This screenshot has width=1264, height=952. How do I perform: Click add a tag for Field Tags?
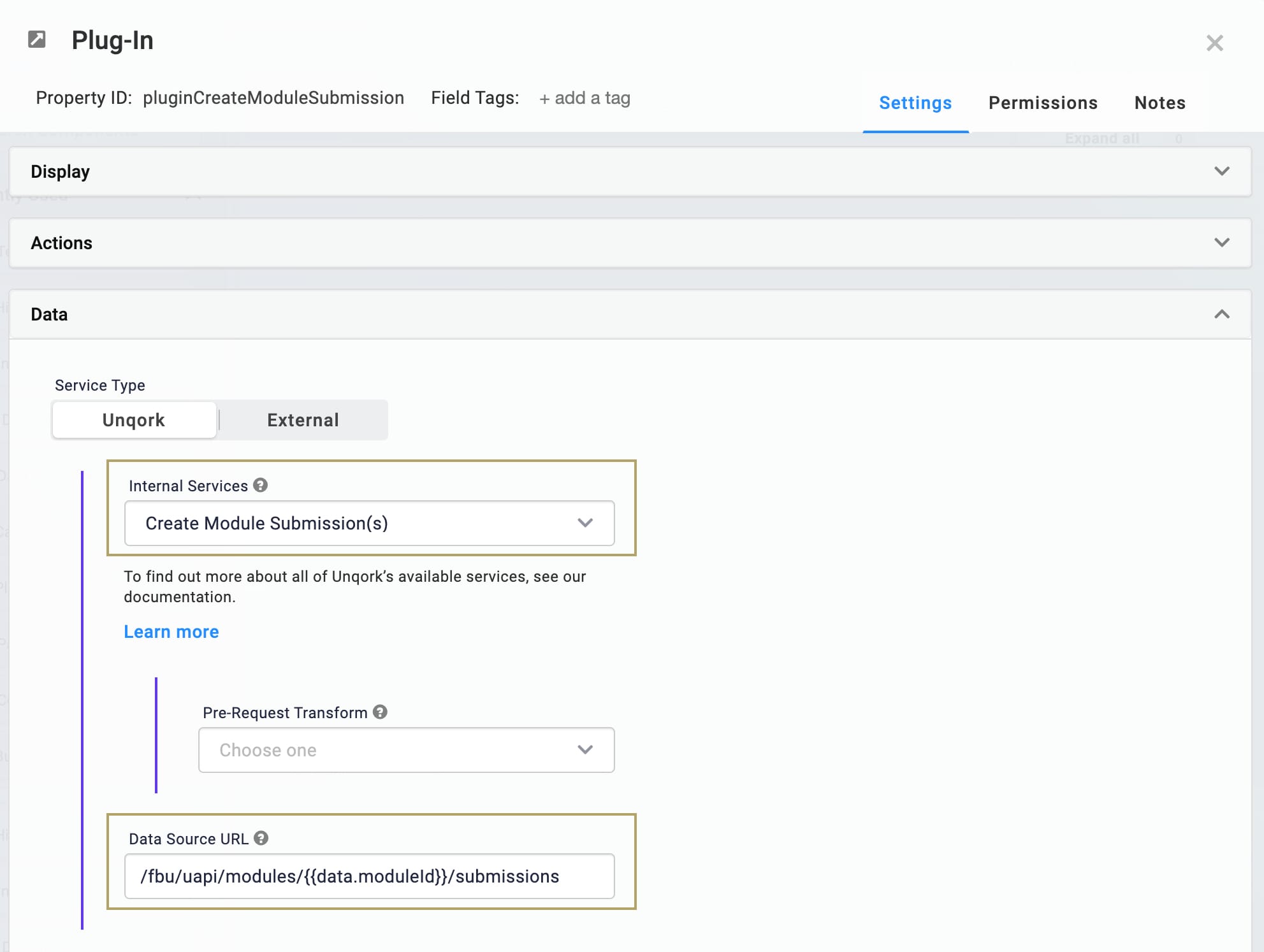585,98
